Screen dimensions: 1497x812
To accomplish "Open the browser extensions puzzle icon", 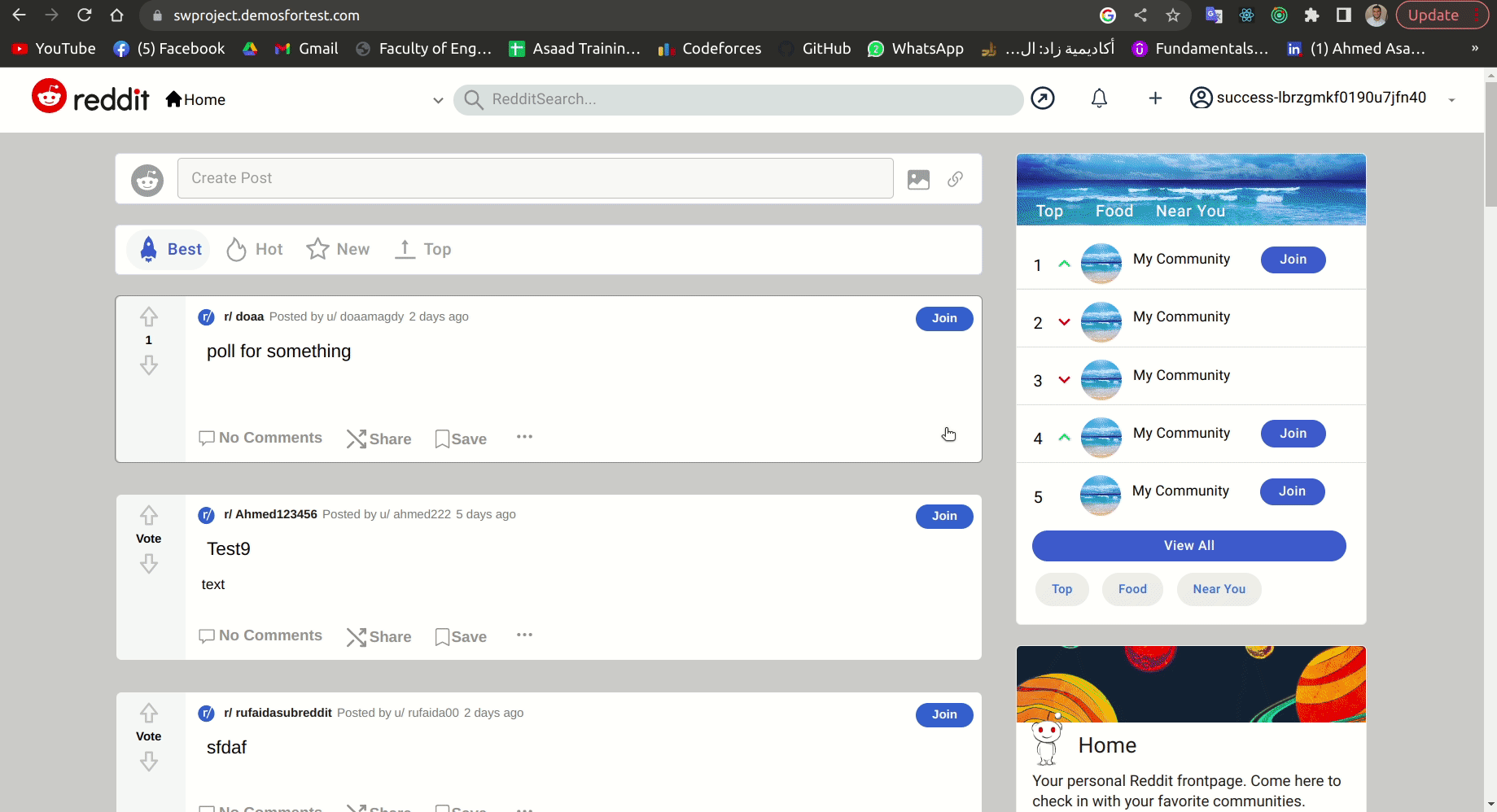I will point(1311,15).
